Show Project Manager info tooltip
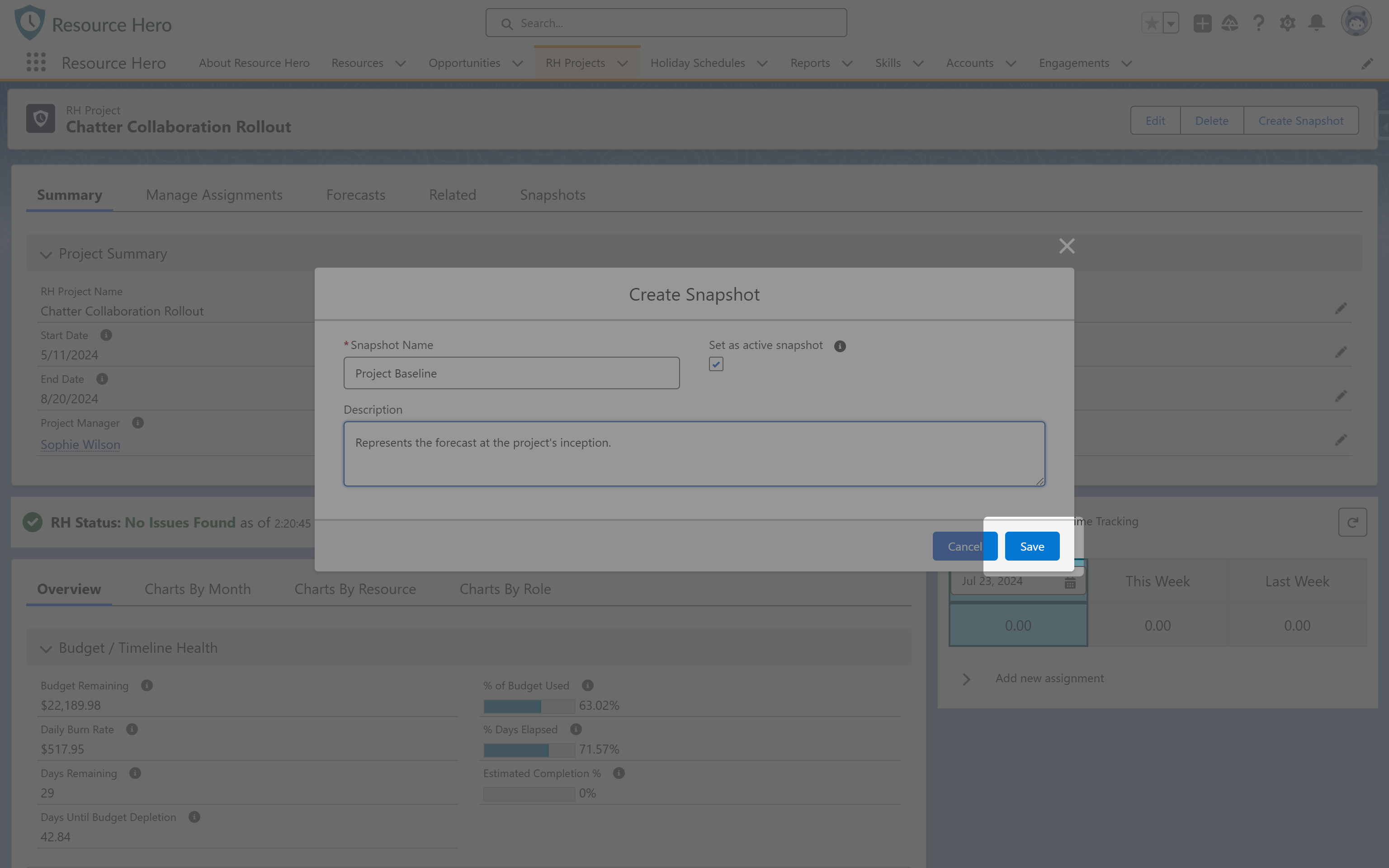This screenshot has width=1389, height=868. [138, 423]
